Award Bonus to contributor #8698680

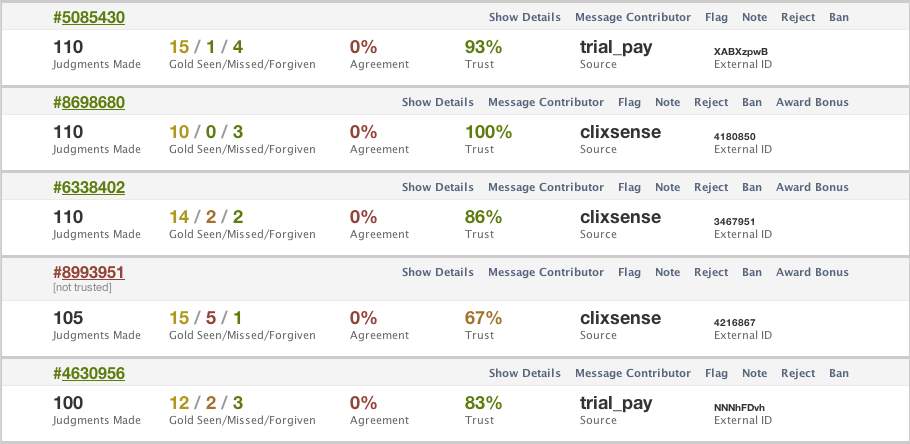(812, 102)
